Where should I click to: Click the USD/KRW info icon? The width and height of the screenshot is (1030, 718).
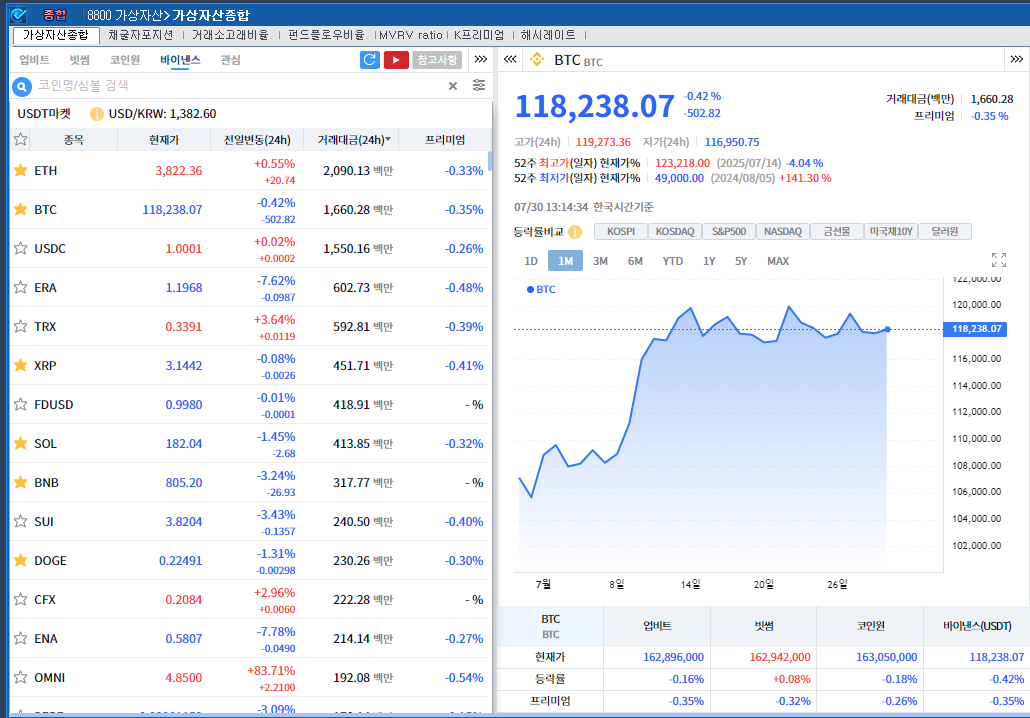coord(97,114)
